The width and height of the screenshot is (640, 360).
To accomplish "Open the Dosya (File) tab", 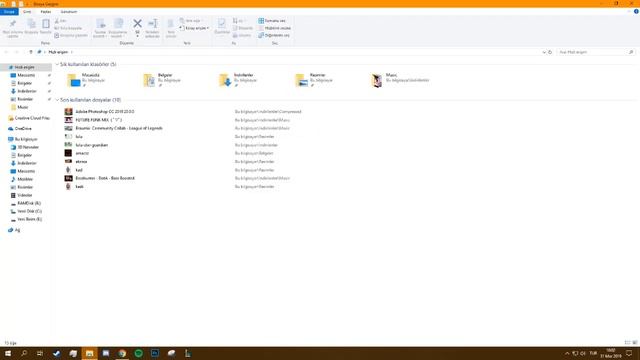I will click(9, 12).
